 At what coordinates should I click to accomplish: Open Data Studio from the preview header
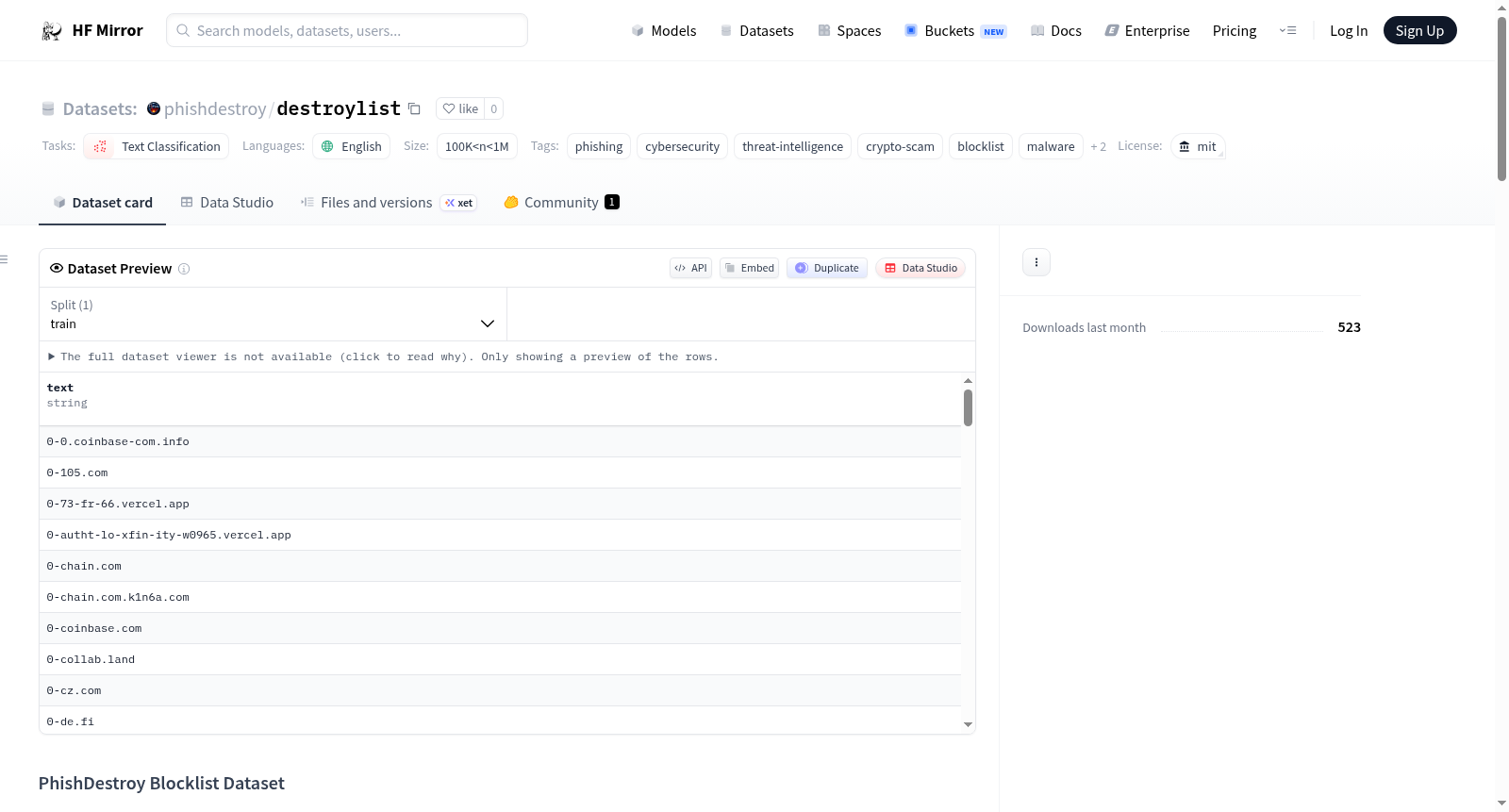pos(920,268)
